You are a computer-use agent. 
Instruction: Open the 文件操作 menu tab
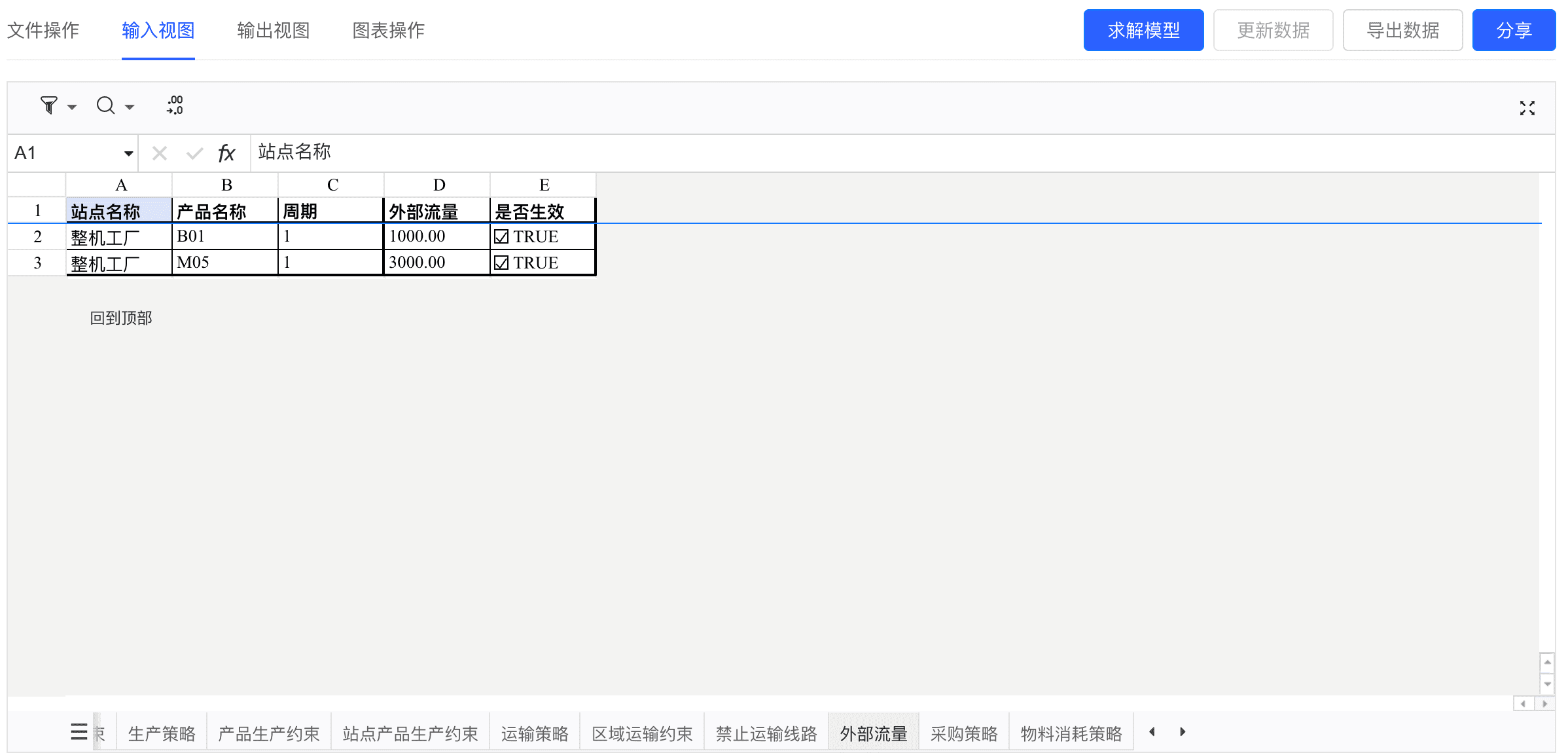43,30
